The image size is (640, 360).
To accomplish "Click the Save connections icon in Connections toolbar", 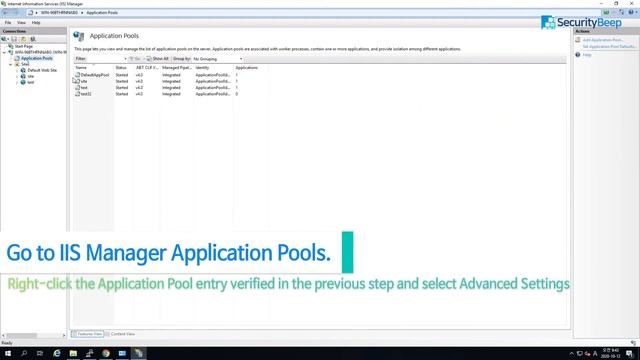I will 14,39.
